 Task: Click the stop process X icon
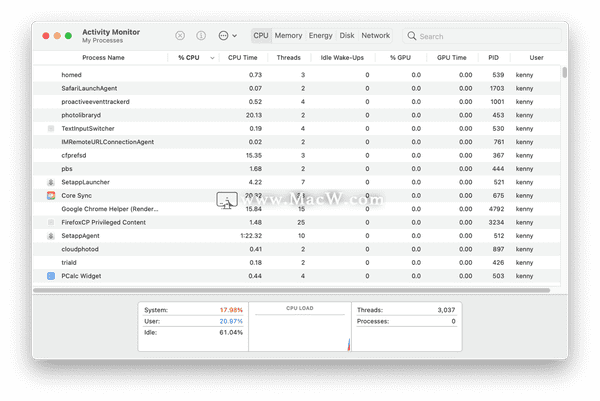[180, 36]
